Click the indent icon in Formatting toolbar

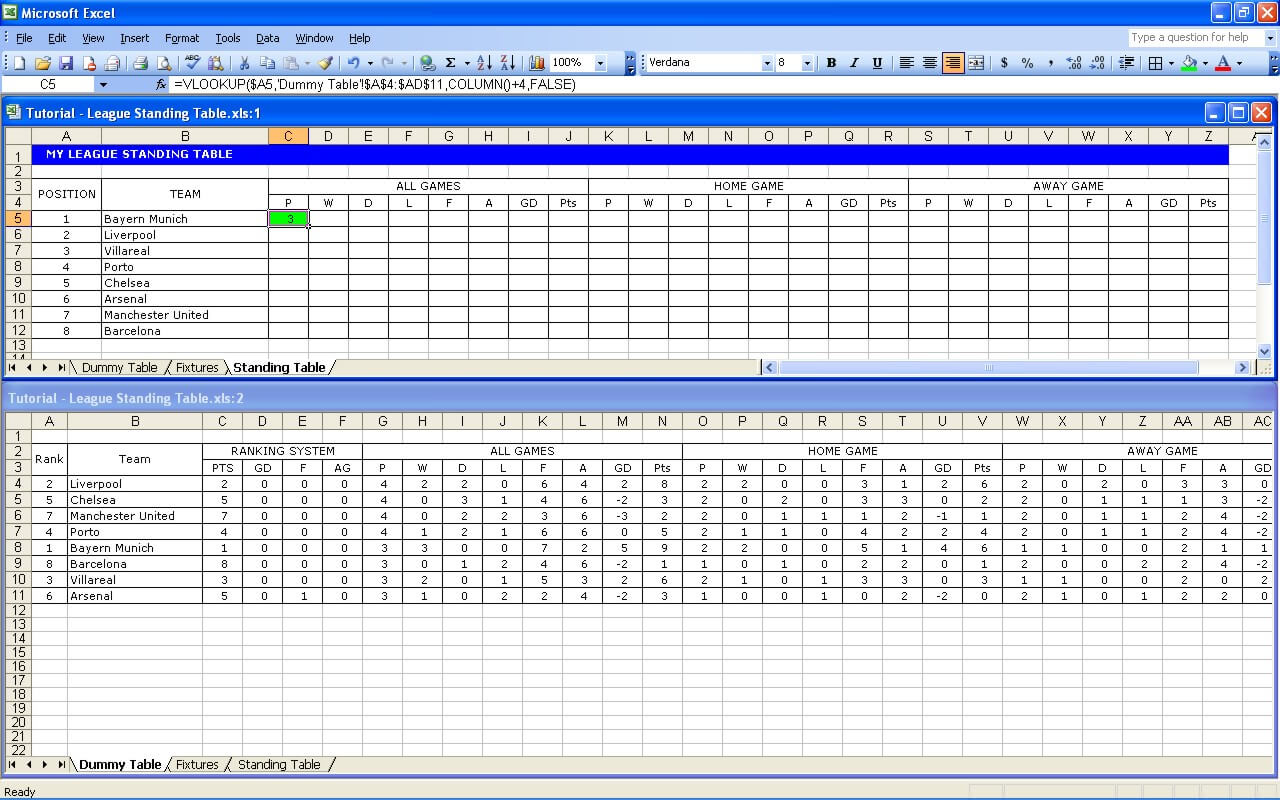point(1127,63)
